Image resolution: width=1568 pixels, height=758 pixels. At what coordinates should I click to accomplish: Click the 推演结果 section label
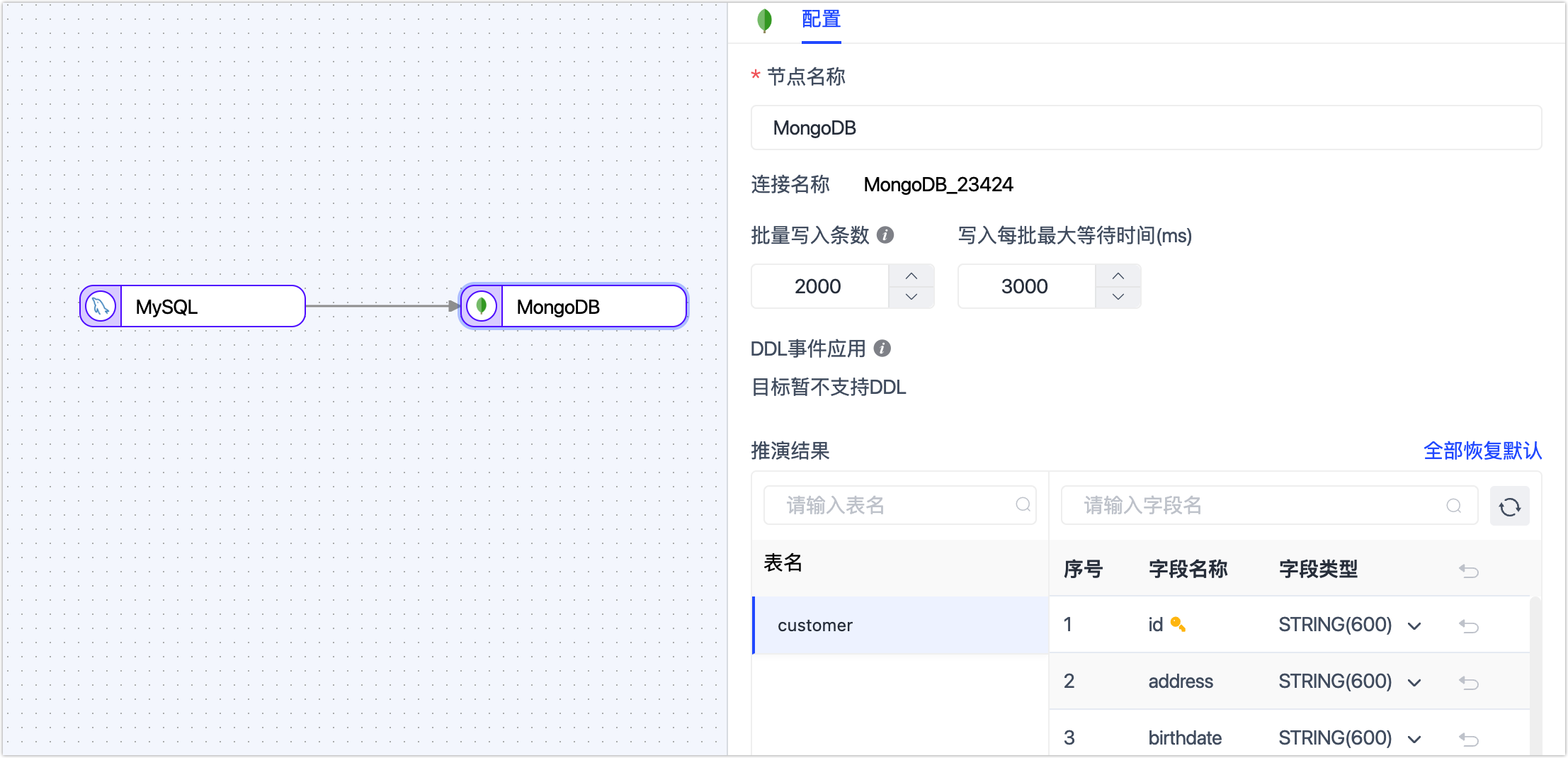click(790, 451)
